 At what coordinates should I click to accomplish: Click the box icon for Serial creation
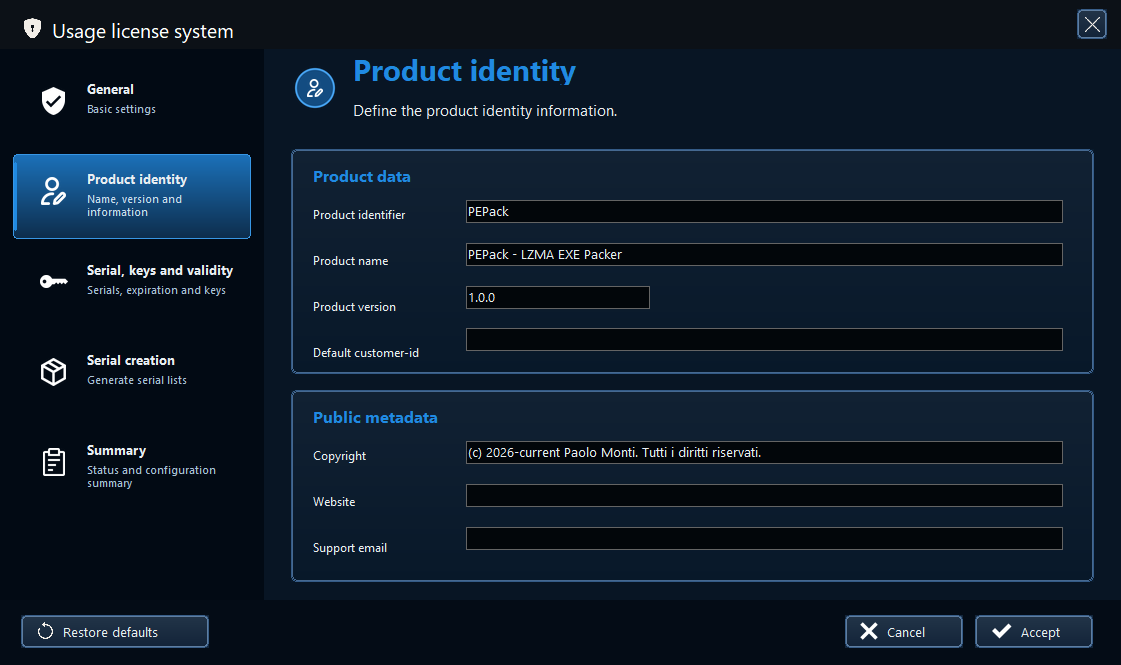[x=54, y=372]
